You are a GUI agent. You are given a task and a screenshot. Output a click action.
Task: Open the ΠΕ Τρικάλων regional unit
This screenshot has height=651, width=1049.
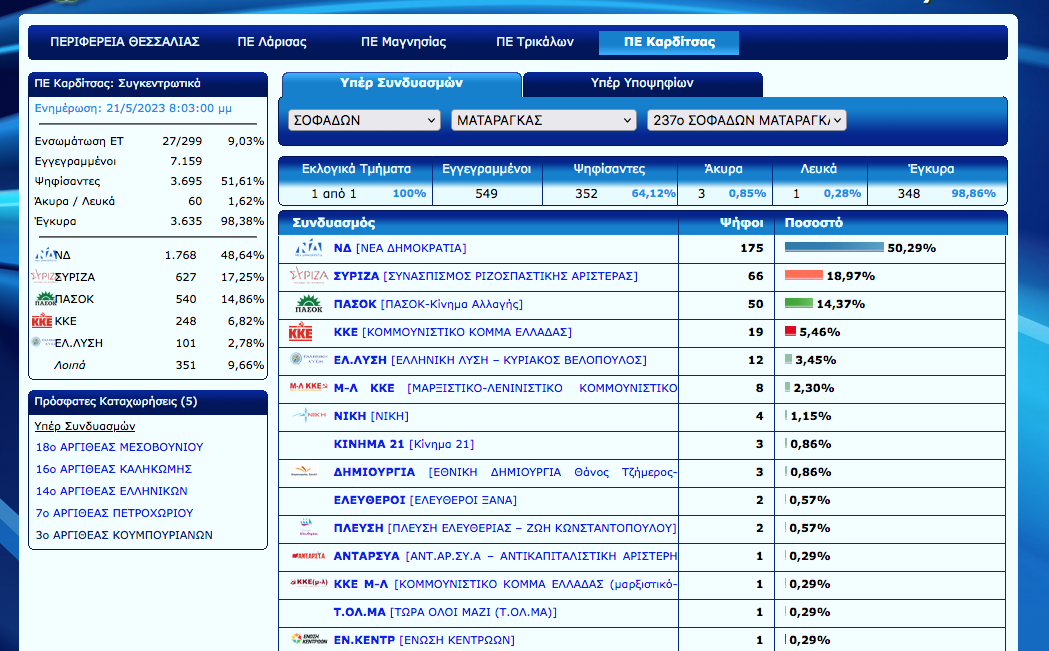point(535,42)
